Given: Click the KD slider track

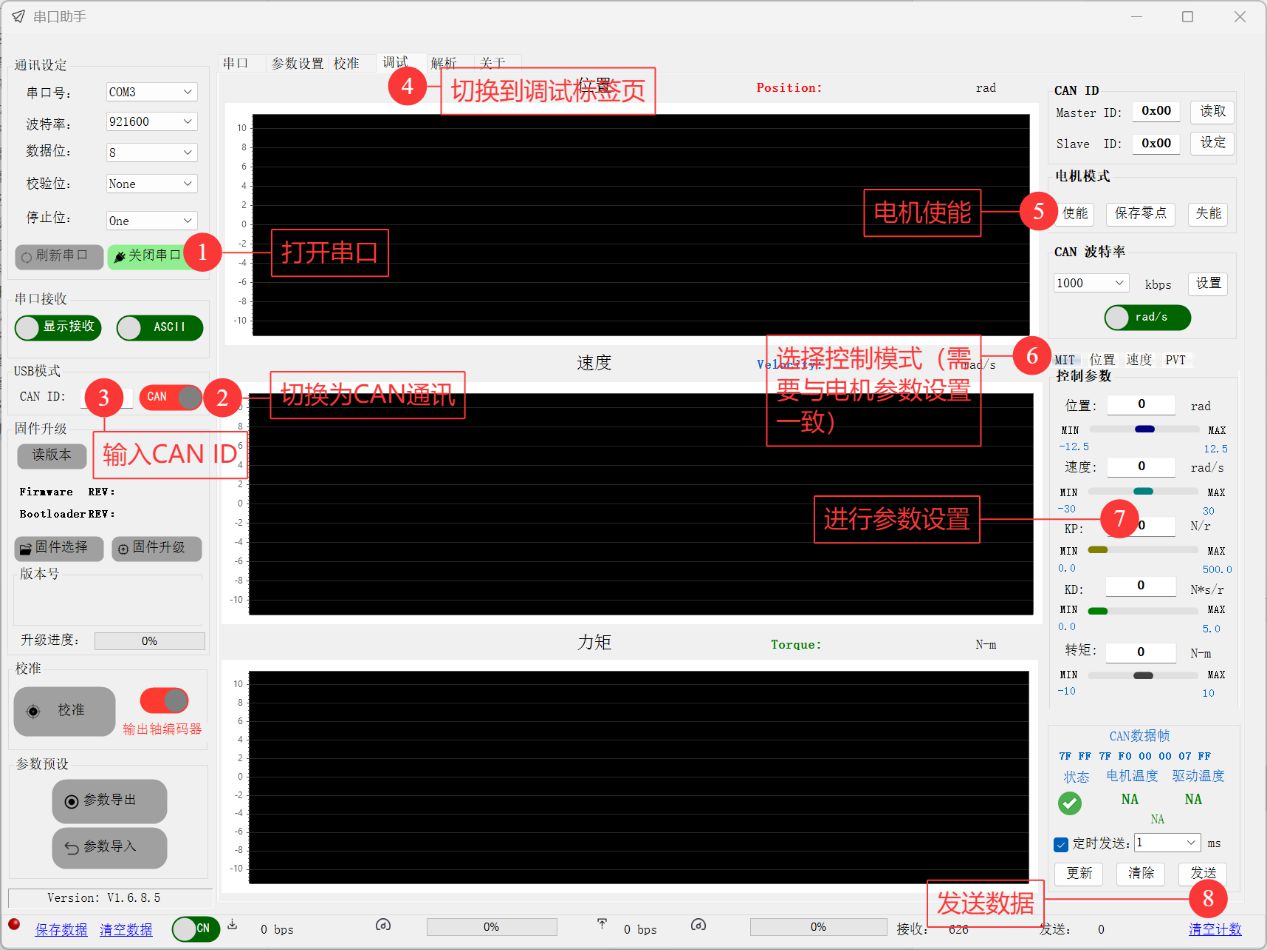Looking at the screenshot, I should [1142, 610].
